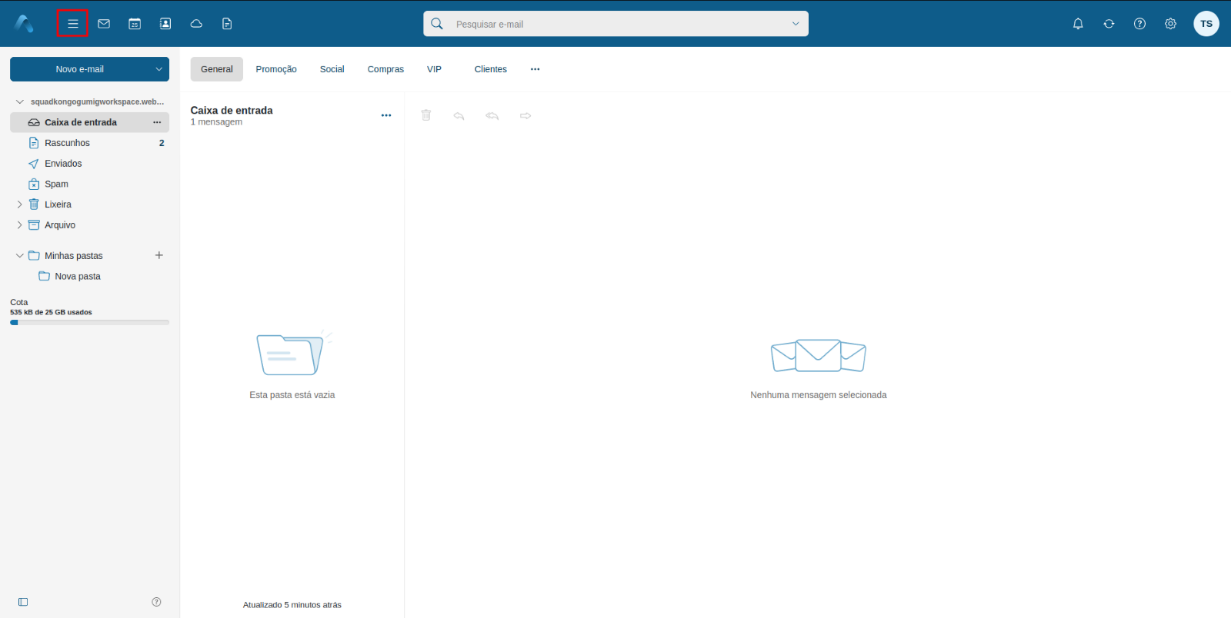Click the magnifier search icon

click(x=437, y=23)
